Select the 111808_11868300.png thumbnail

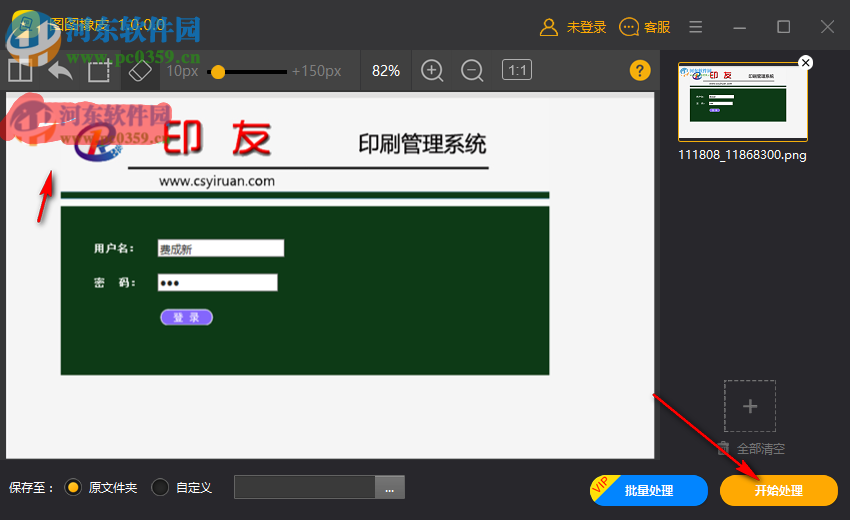click(x=743, y=101)
